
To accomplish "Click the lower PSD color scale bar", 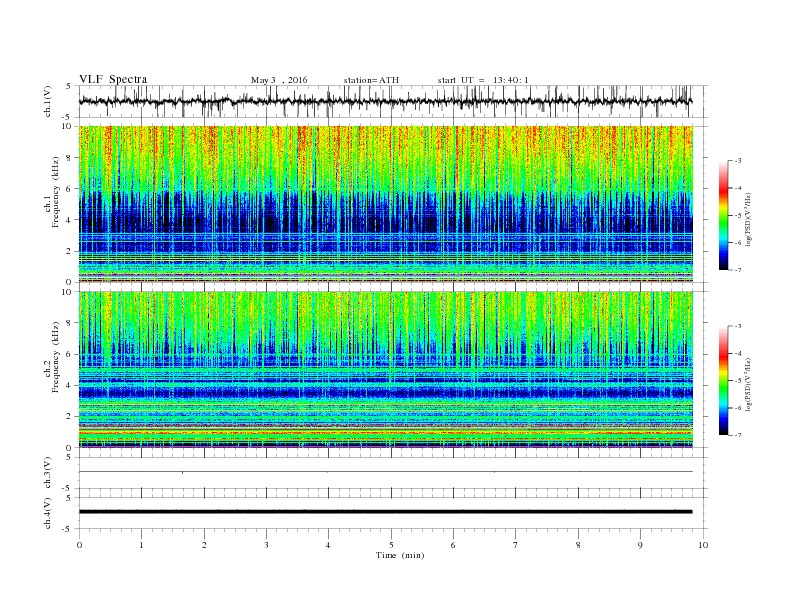I will coord(723,381).
